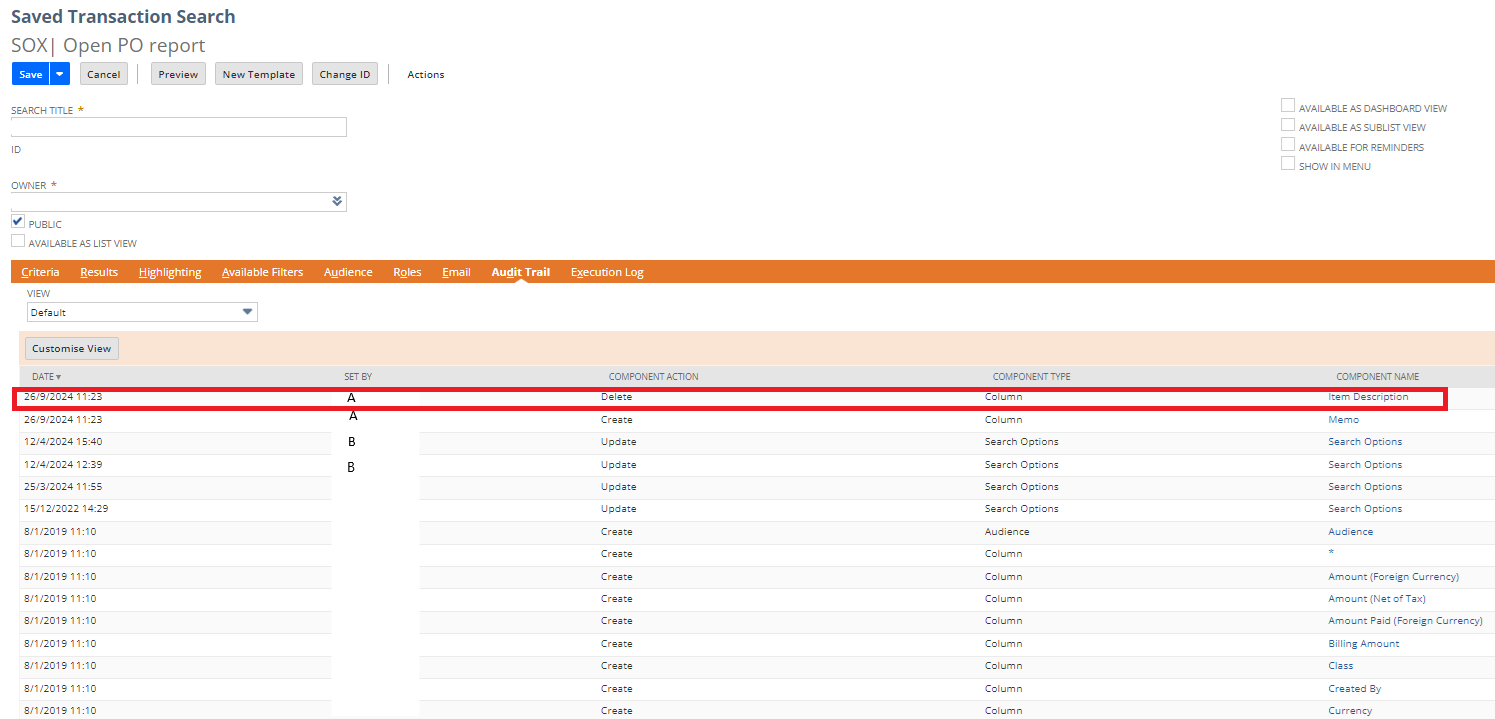1495x719 pixels.
Task: Enable "Available as Dashboard View"
Action: 1288,104
